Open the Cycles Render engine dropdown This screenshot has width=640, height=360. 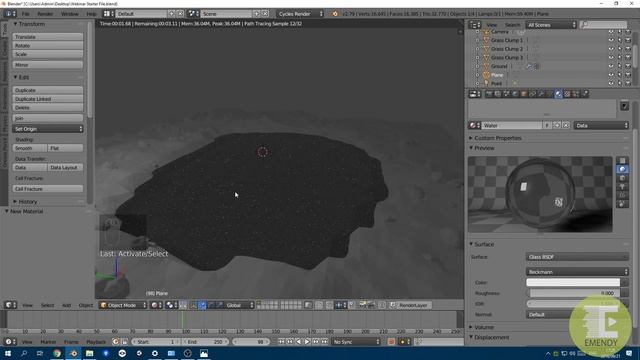[x=300, y=13]
